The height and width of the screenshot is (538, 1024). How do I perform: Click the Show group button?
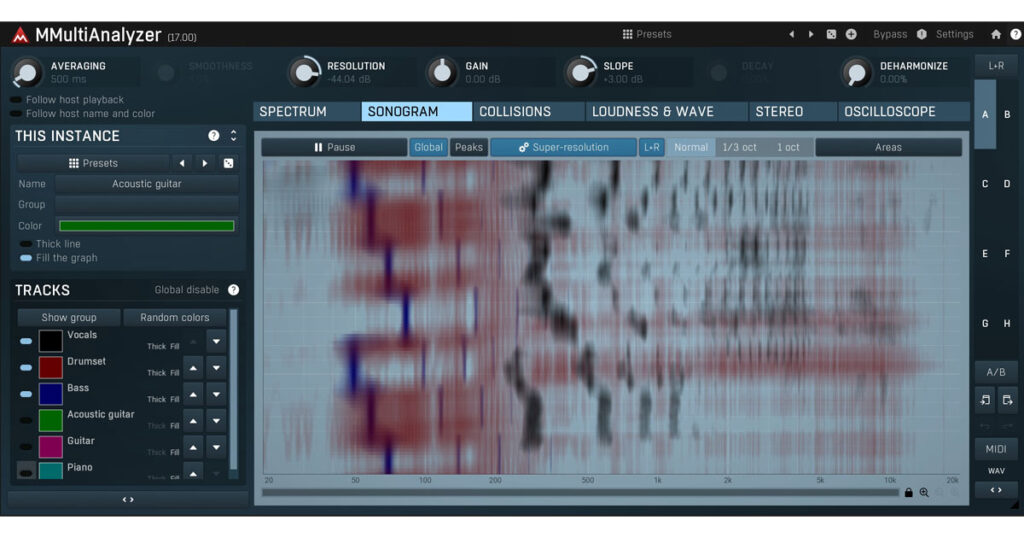[x=69, y=317]
